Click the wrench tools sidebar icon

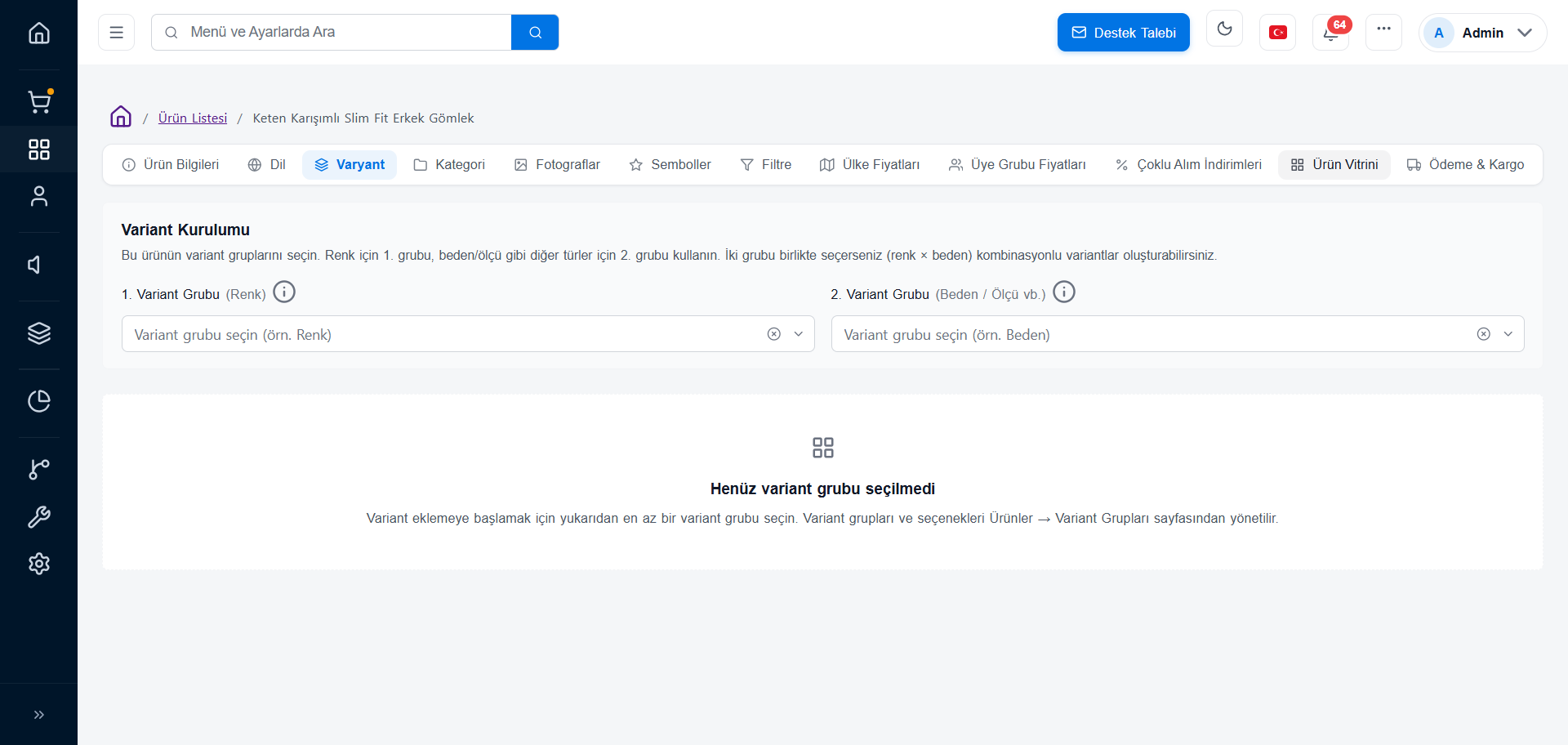[39, 517]
